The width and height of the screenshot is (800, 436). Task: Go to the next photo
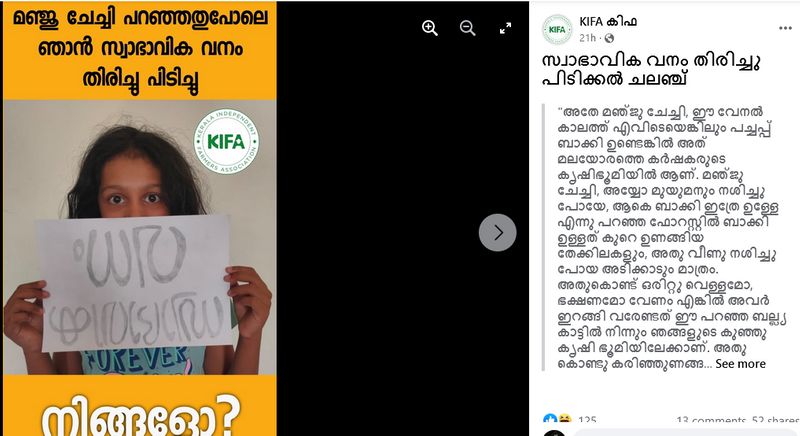click(x=497, y=233)
